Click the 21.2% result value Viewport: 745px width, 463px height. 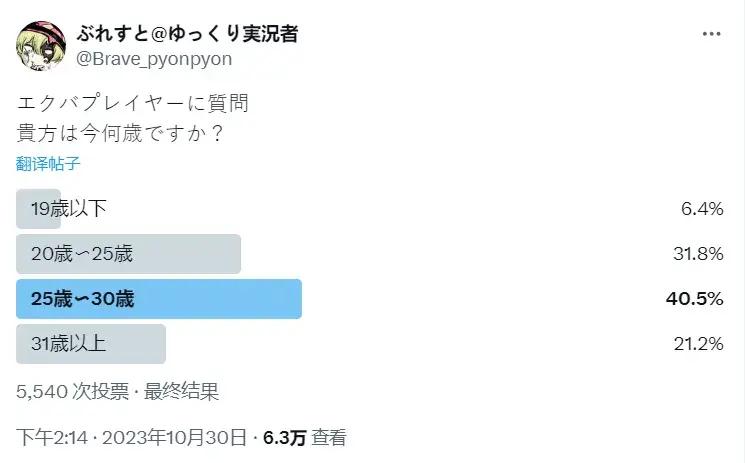697,344
